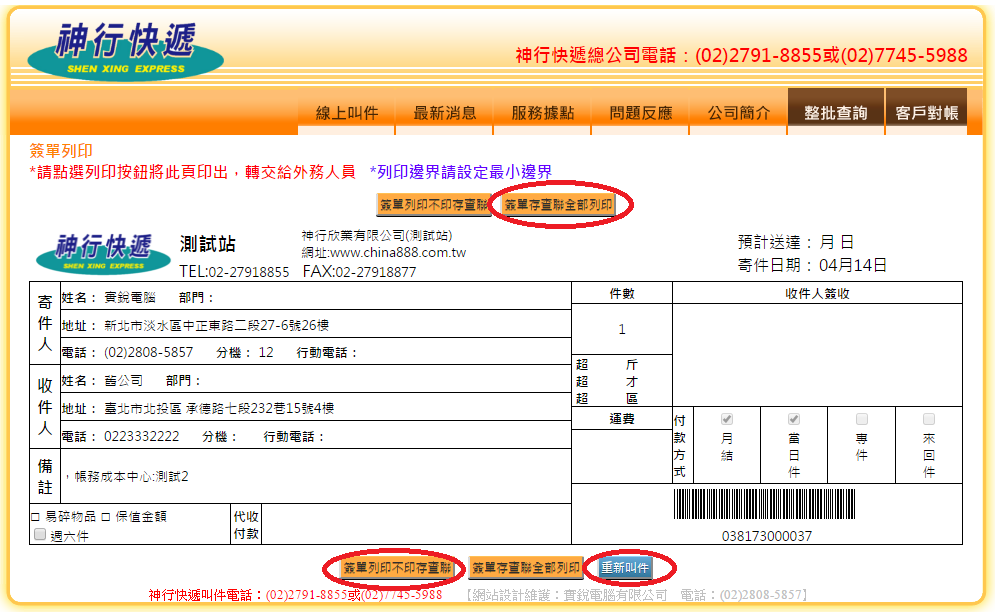The height and width of the screenshot is (614, 995).
Task: Click 簽單列印不印存查聯 button below the form
Action: (398, 568)
